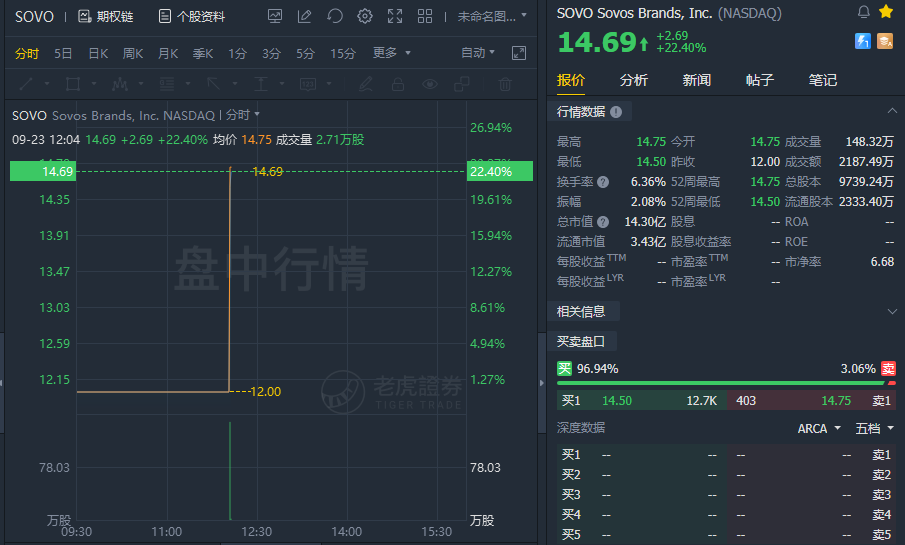Toggle drawings visibility eye icon
The height and width of the screenshot is (545, 905).
[x=429, y=84]
